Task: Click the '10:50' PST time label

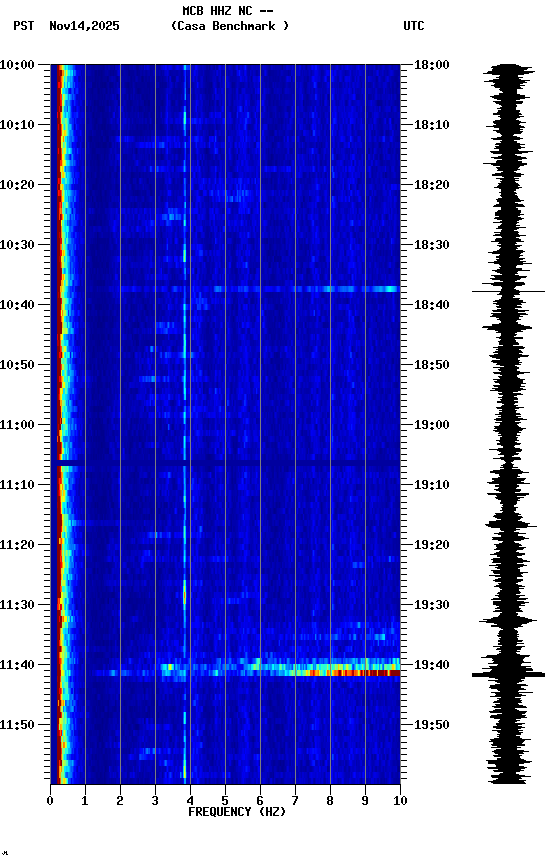Action: click(17, 365)
